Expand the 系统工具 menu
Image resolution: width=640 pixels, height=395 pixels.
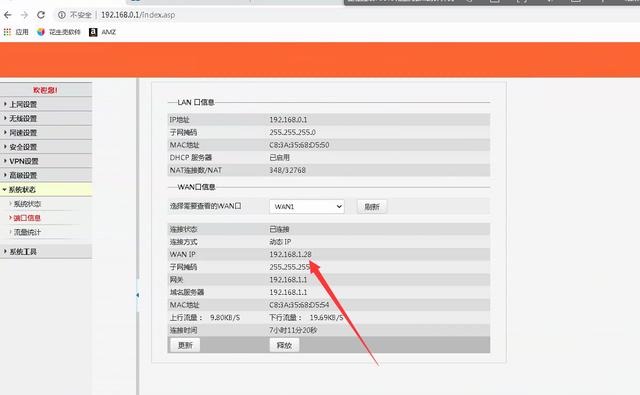pyautogui.click(x=46, y=252)
